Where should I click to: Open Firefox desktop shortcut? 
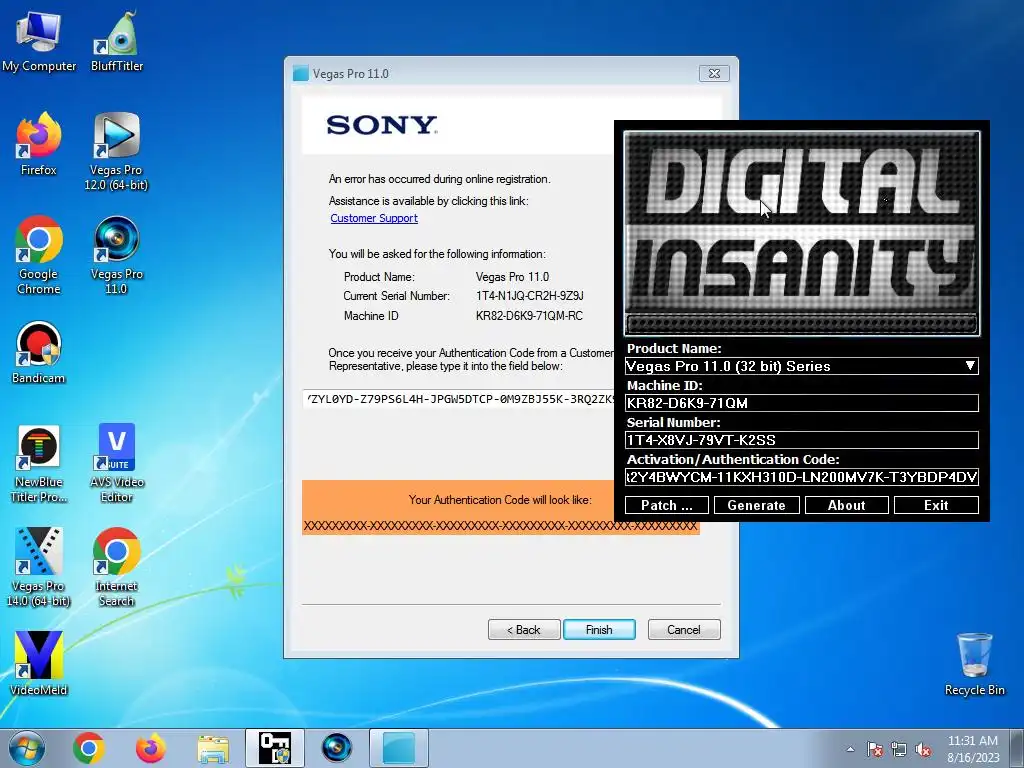coord(39,144)
